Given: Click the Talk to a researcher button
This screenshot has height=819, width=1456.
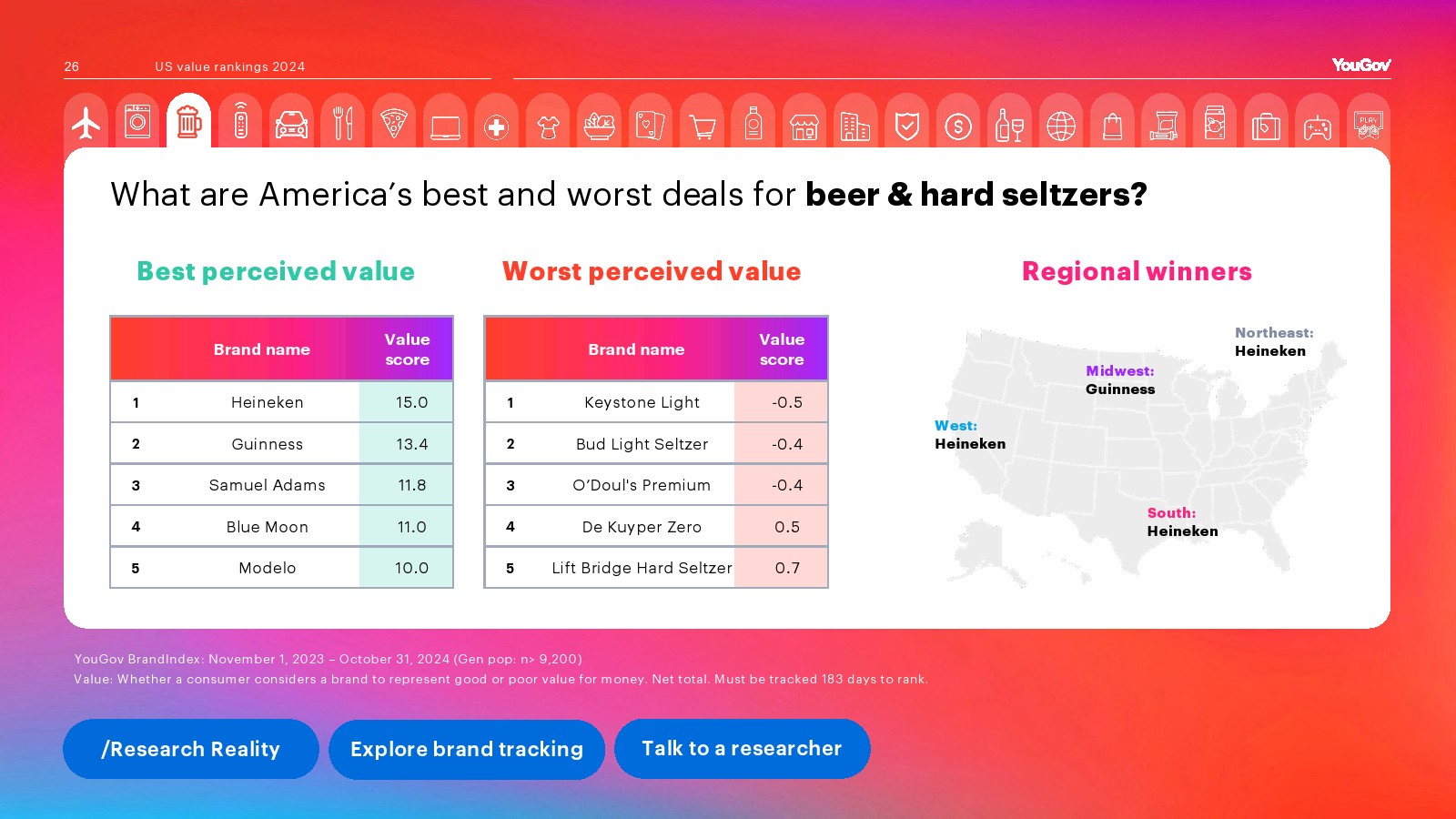Looking at the screenshot, I should coord(742,749).
